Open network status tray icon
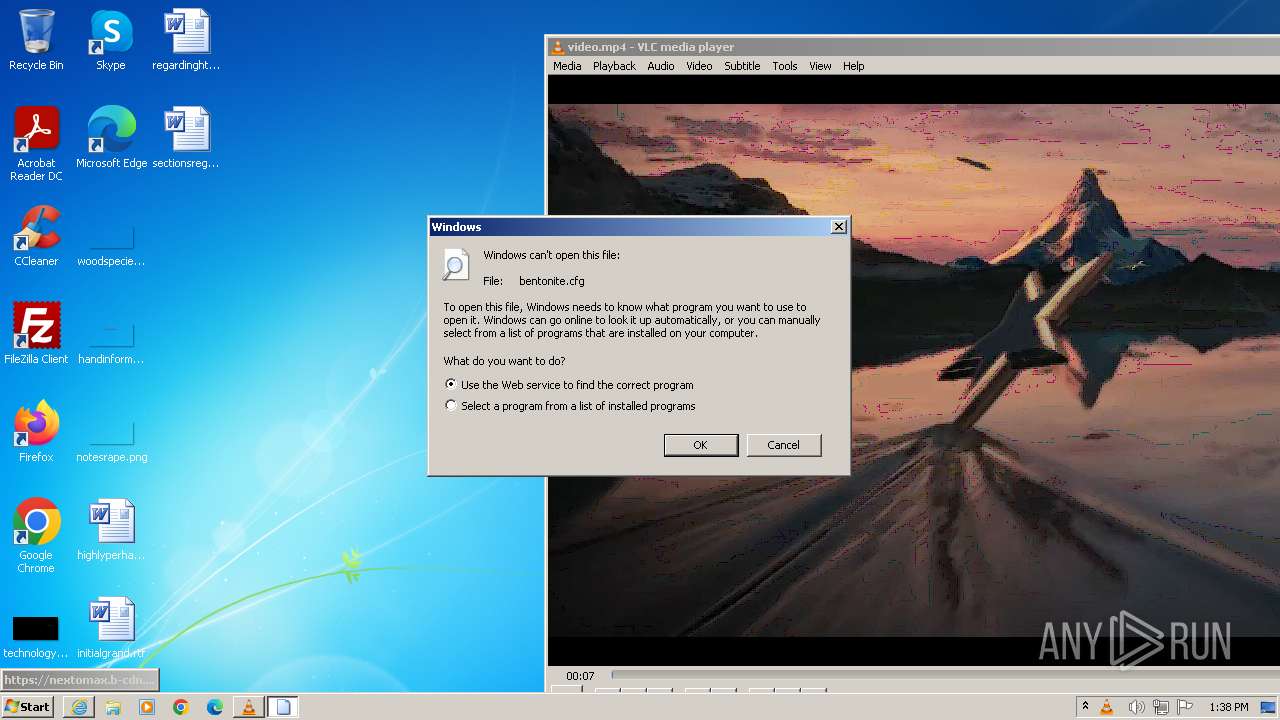 point(1162,707)
